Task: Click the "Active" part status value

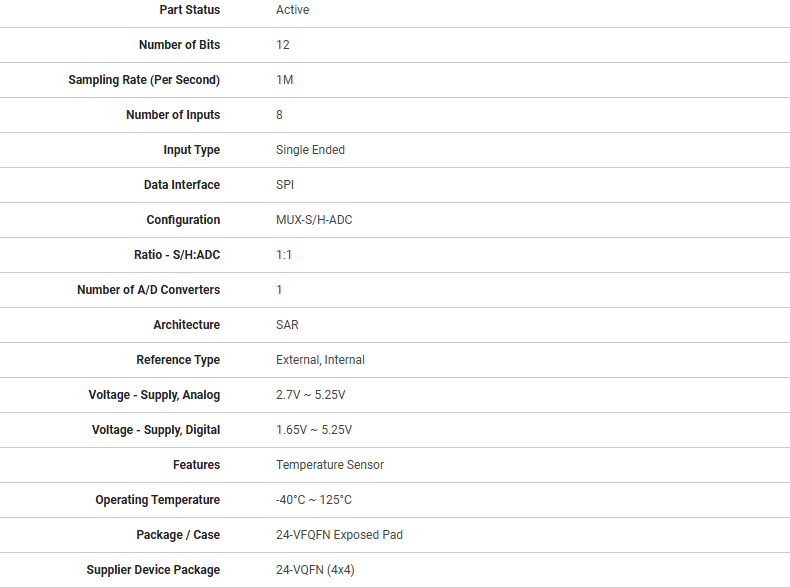Action: [x=292, y=10]
